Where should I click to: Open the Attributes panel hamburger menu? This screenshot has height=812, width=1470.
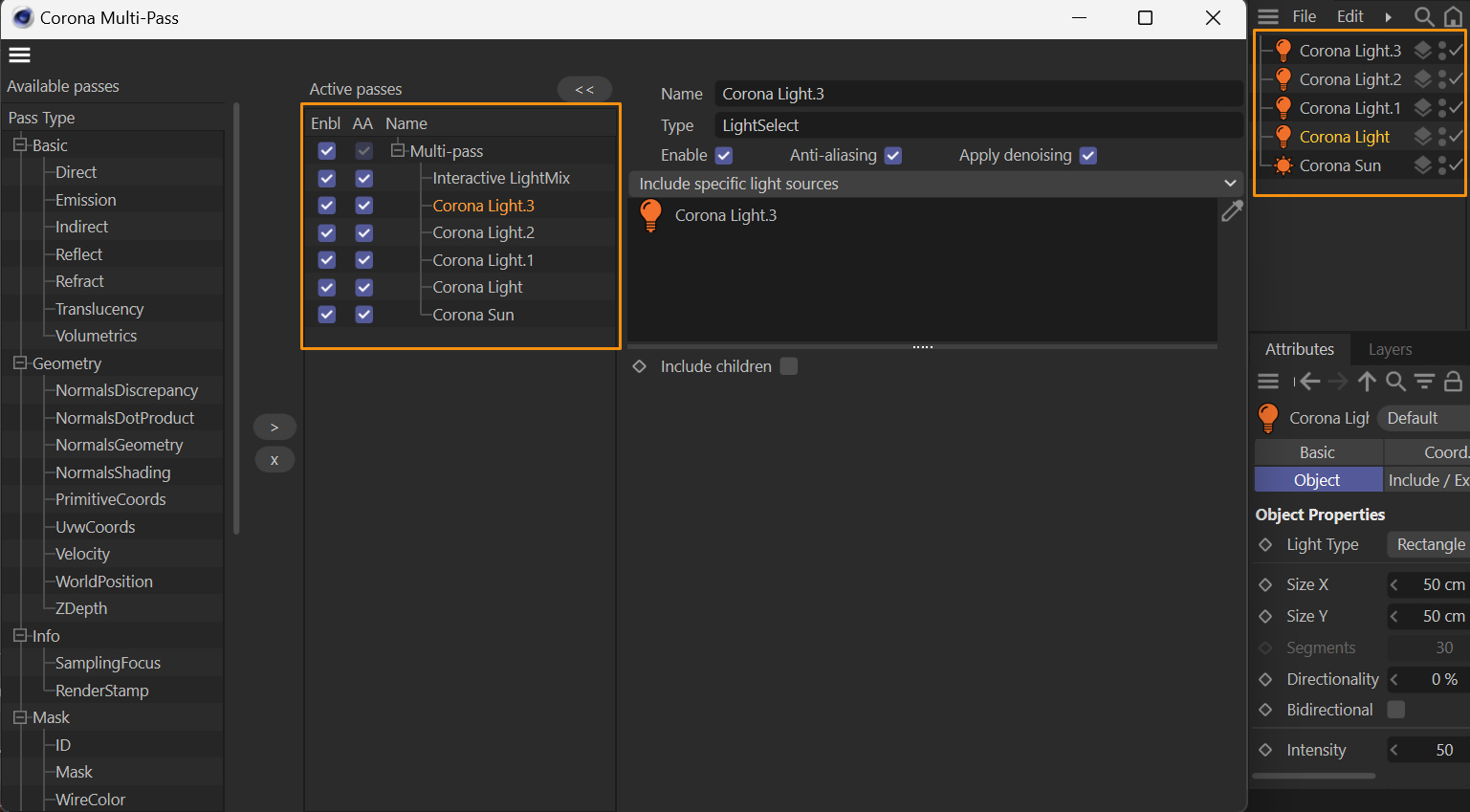click(1268, 382)
